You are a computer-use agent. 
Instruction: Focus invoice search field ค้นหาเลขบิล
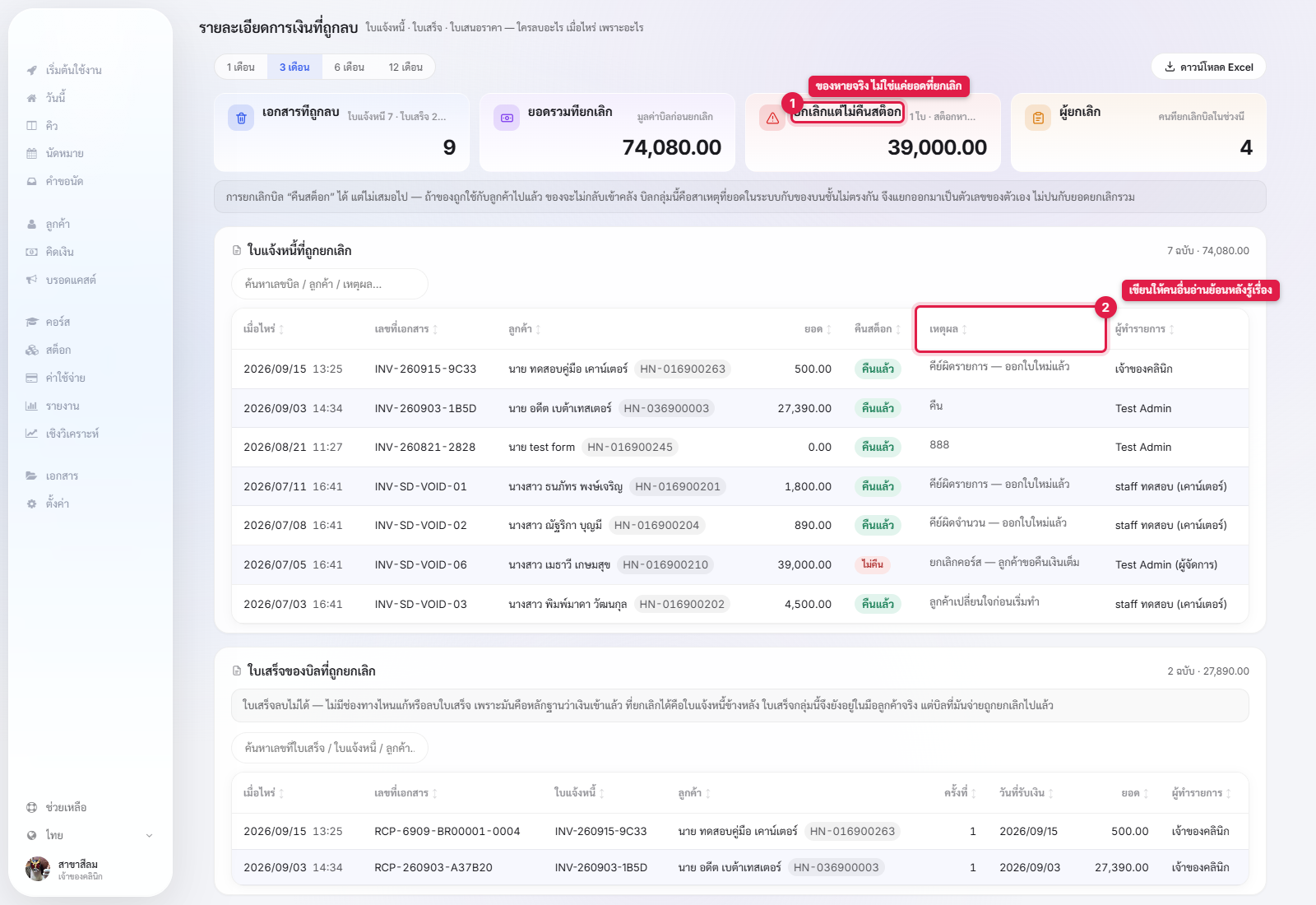[x=330, y=284]
